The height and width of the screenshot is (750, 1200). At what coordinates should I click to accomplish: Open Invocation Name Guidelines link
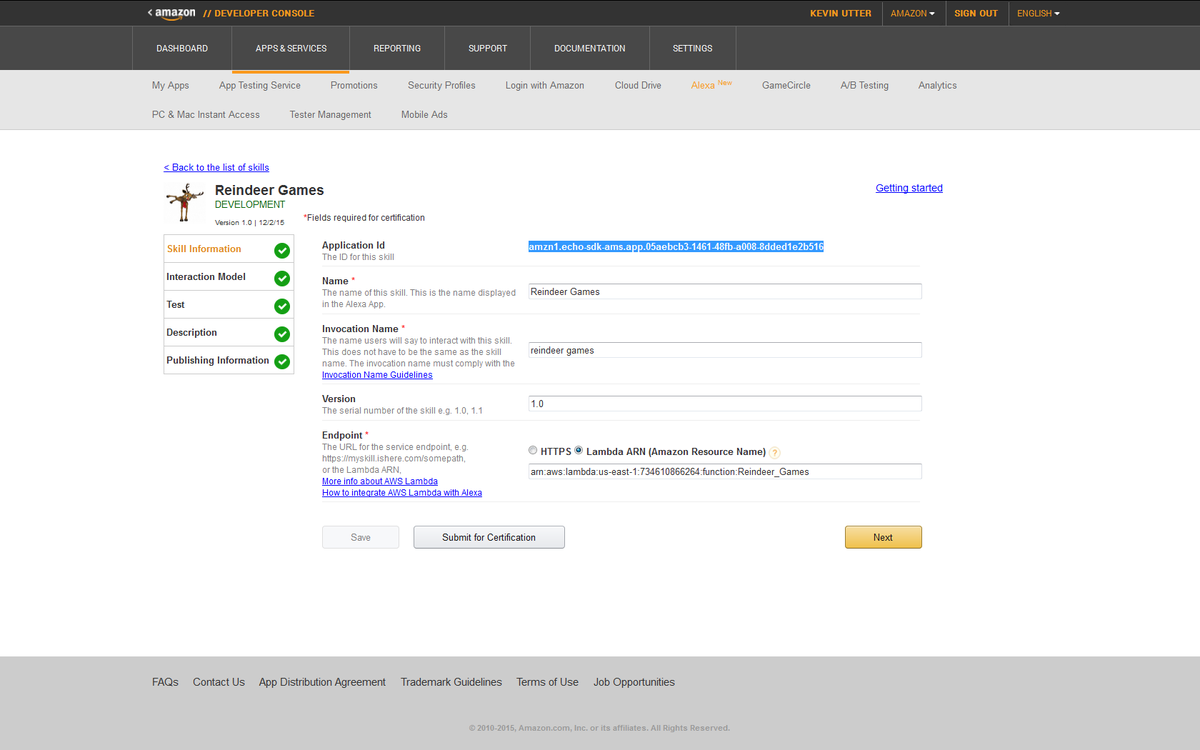pos(377,375)
